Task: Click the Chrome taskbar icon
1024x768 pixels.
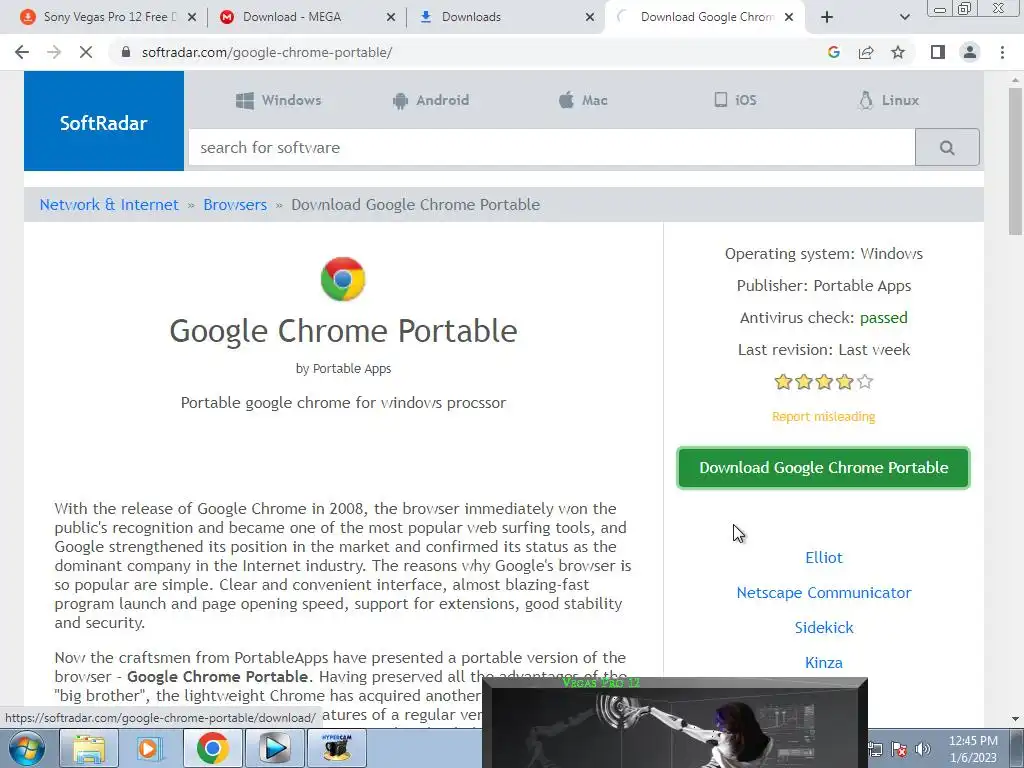Action: click(212, 748)
